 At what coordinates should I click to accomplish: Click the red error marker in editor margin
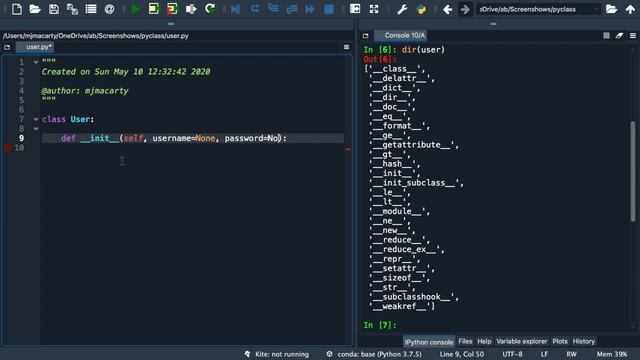(x=348, y=149)
